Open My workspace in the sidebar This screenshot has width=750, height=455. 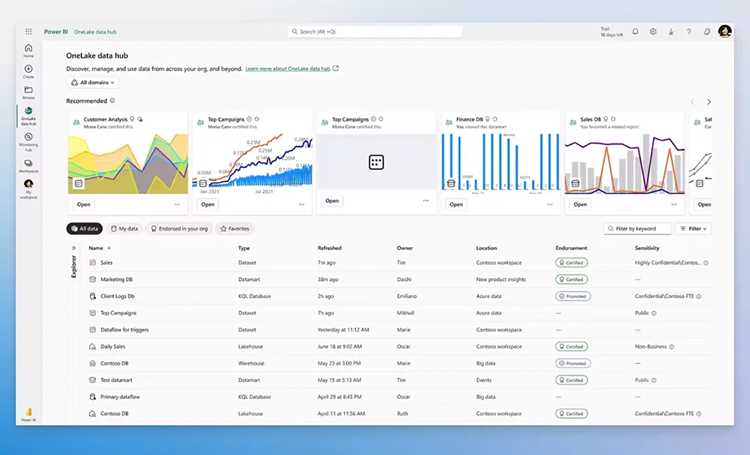click(x=29, y=189)
